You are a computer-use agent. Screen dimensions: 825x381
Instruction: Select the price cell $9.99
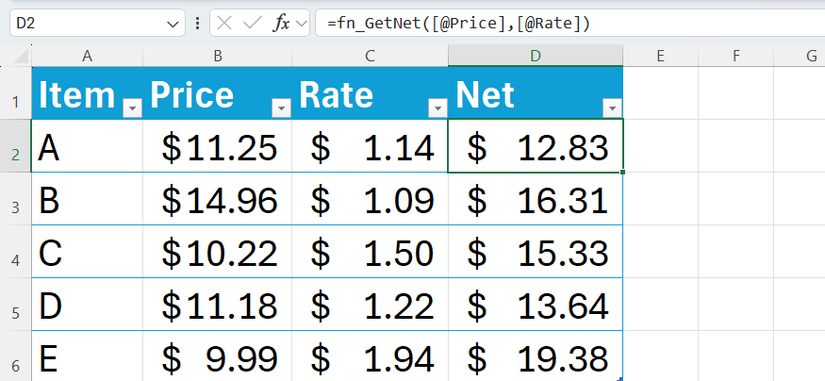tap(217, 356)
